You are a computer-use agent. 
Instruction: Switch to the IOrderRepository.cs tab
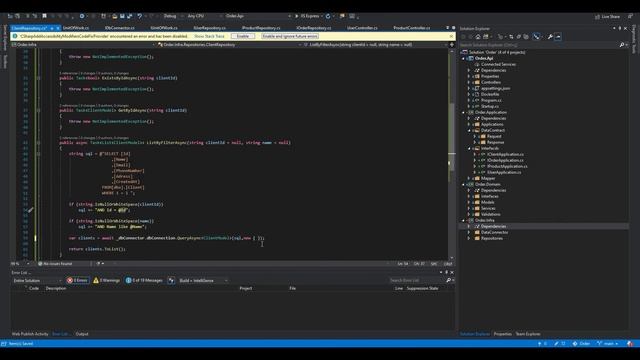314,28
